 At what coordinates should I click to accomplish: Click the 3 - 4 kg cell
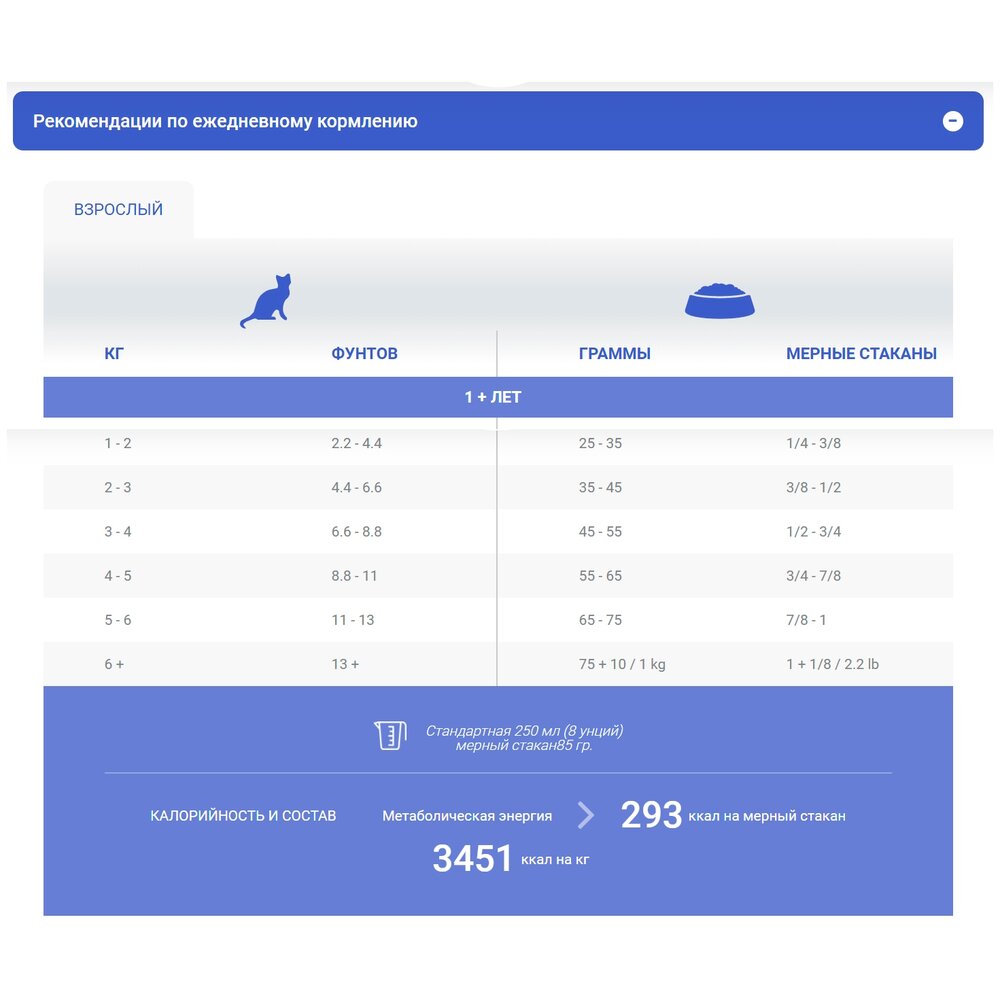(118, 531)
